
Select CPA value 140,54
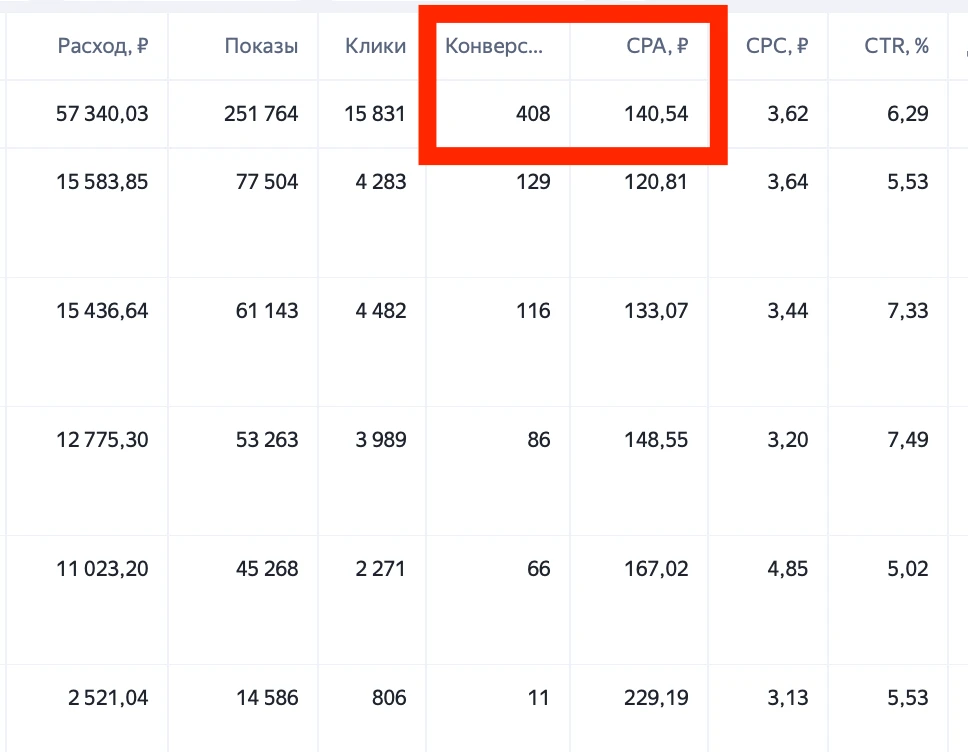pyautogui.click(x=656, y=114)
